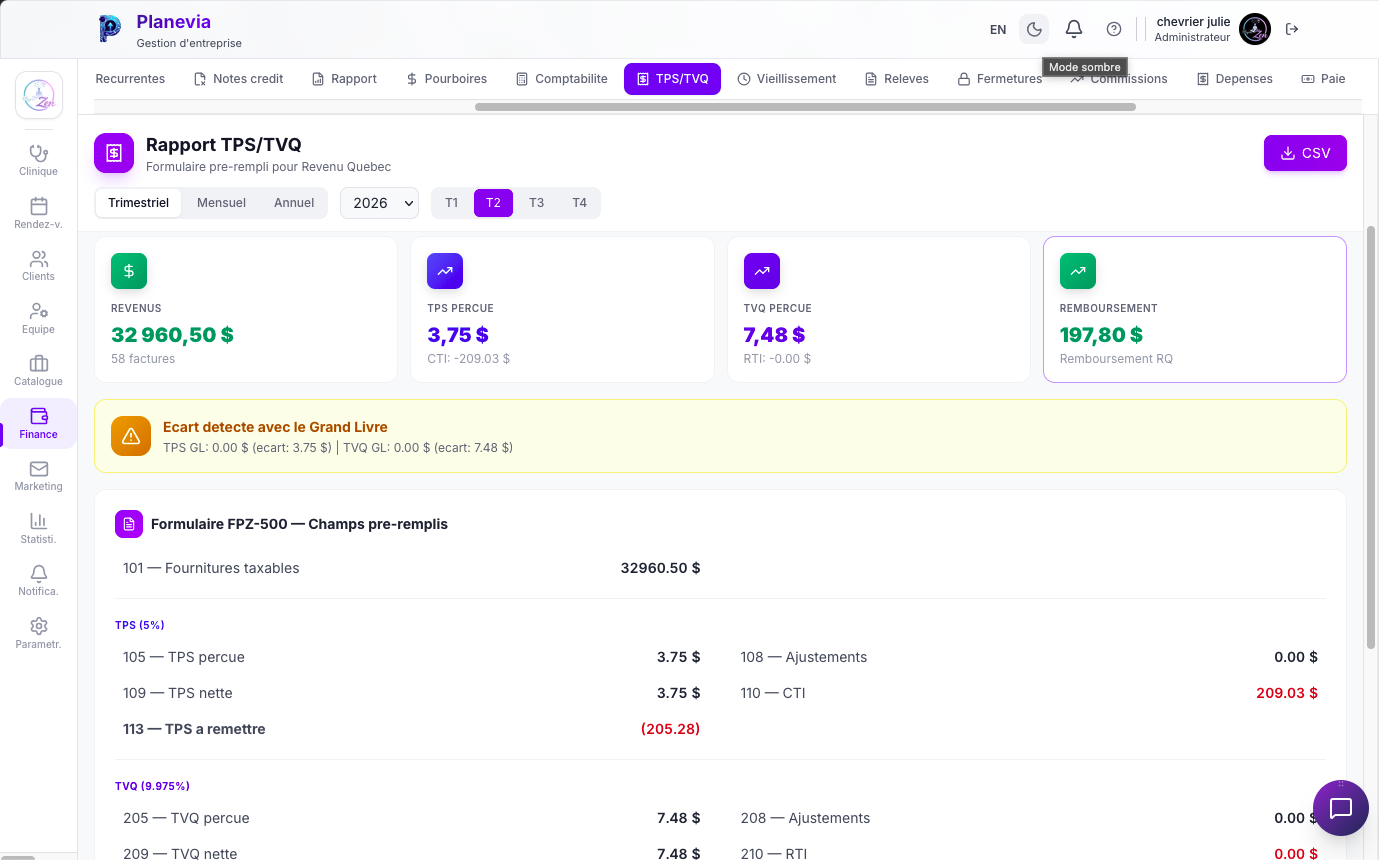Viewport: 1379px width, 860px height.
Task: Click '108 — Ajustements' label
Action: (x=804, y=657)
